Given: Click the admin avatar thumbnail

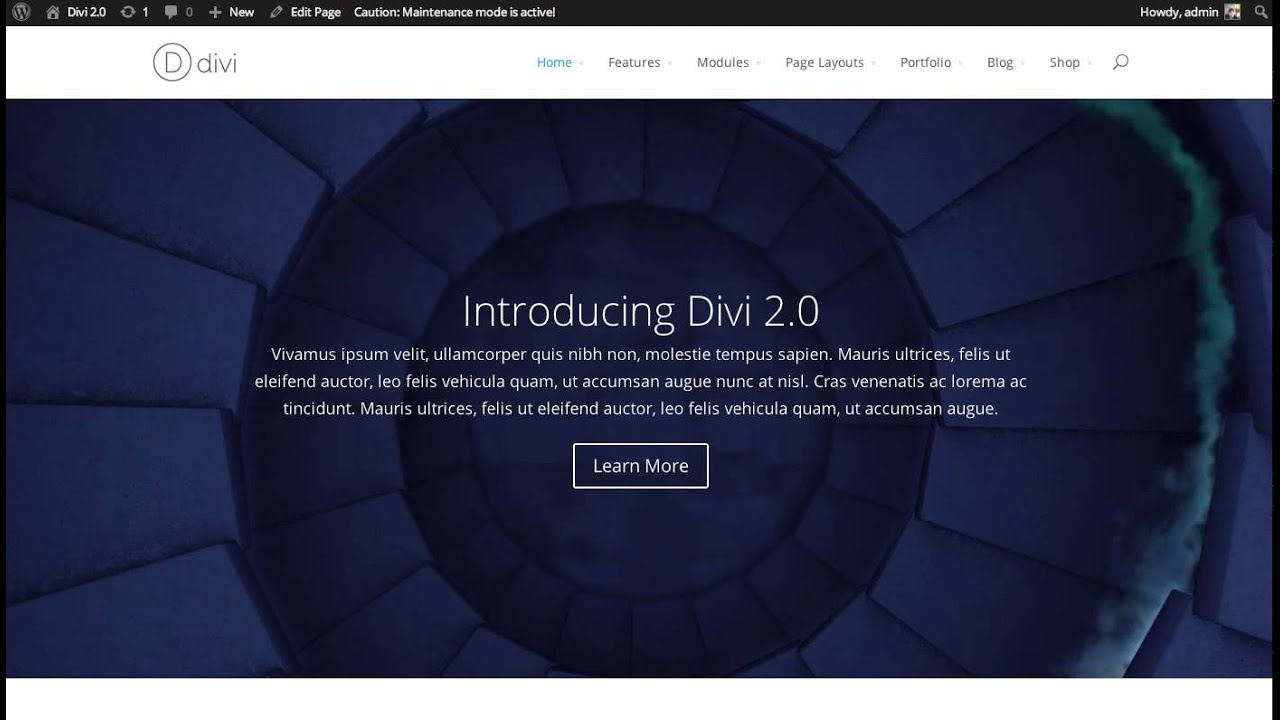Looking at the screenshot, I should (1233, 12).
